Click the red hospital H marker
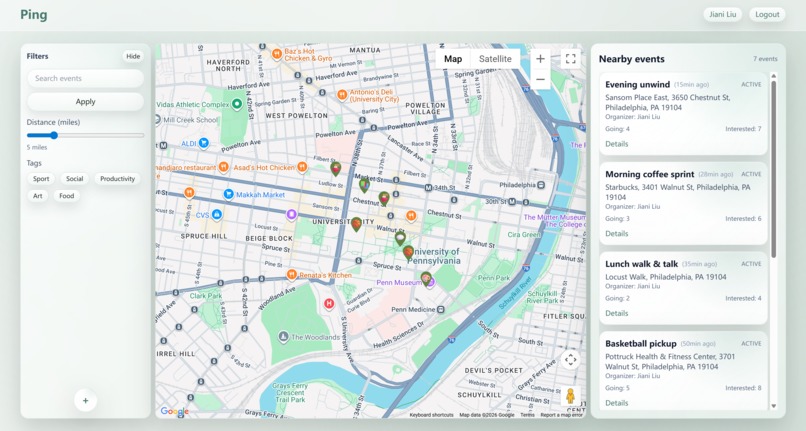Viewport: 806px width, 431px height. pos(329,304)
